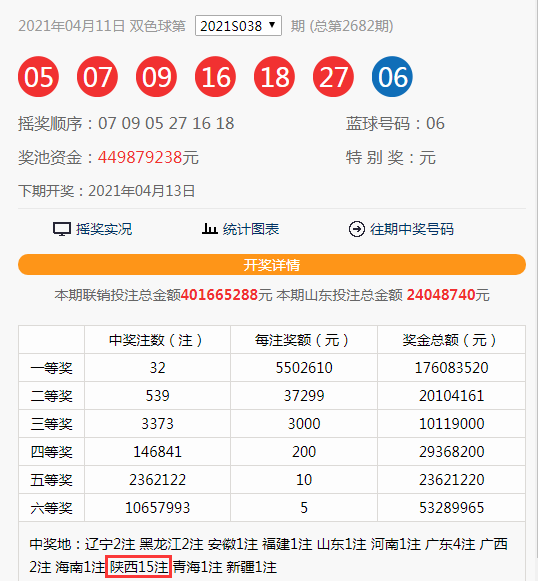Click the 黑龙江2注 winning location text
538x581 pixels.
pos(172,544)
